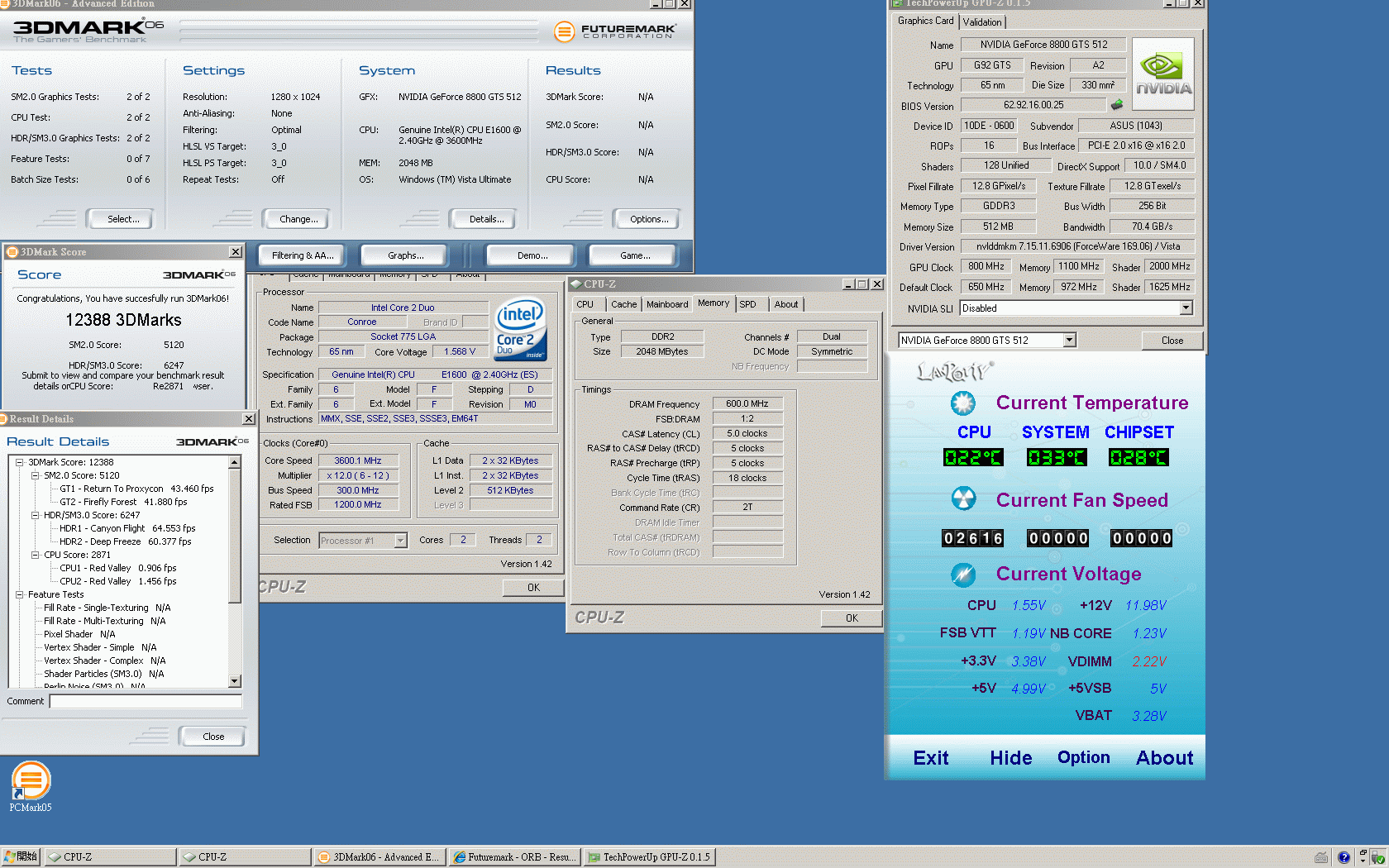Viewport: 1389px width, 868px height.
Task: Open the Mainboard tab in CPU-Z
Action: (667, 304)
